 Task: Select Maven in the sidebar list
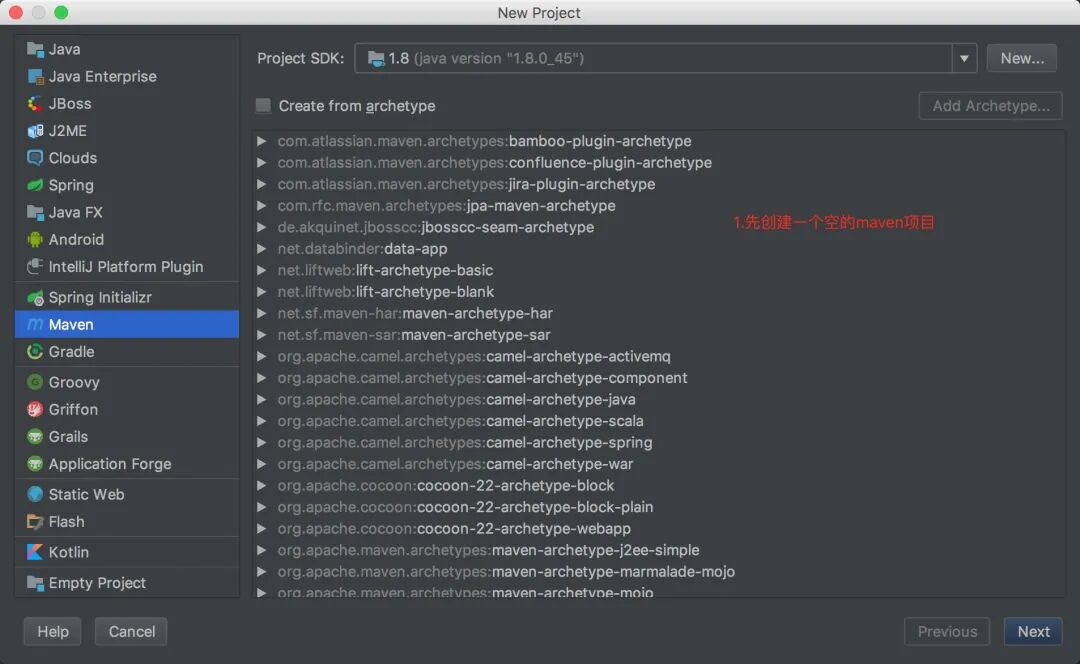click(71, 324)
